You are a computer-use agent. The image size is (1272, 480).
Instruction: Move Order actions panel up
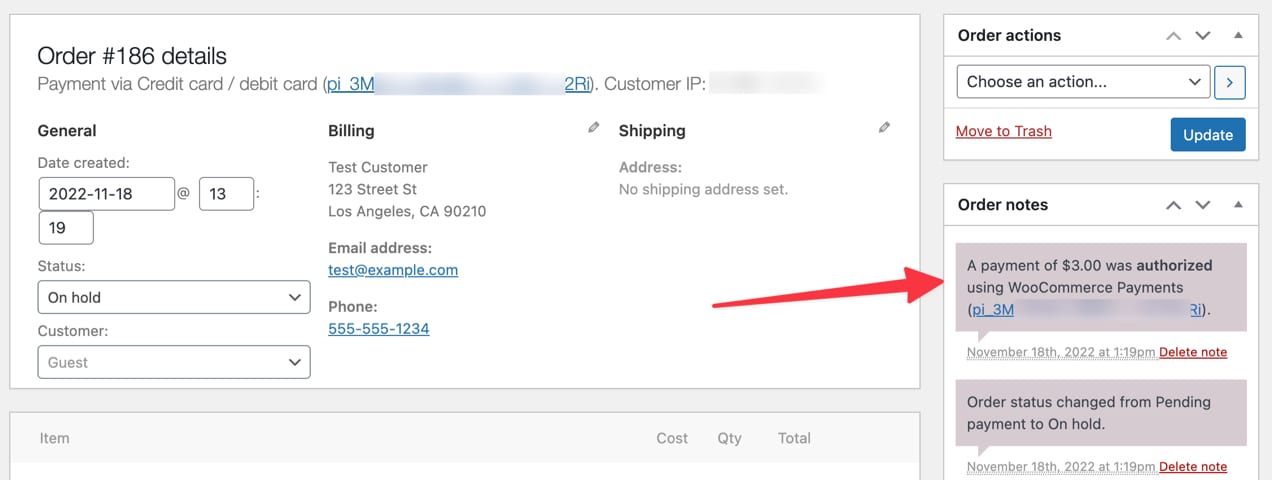click(1174, 36)
